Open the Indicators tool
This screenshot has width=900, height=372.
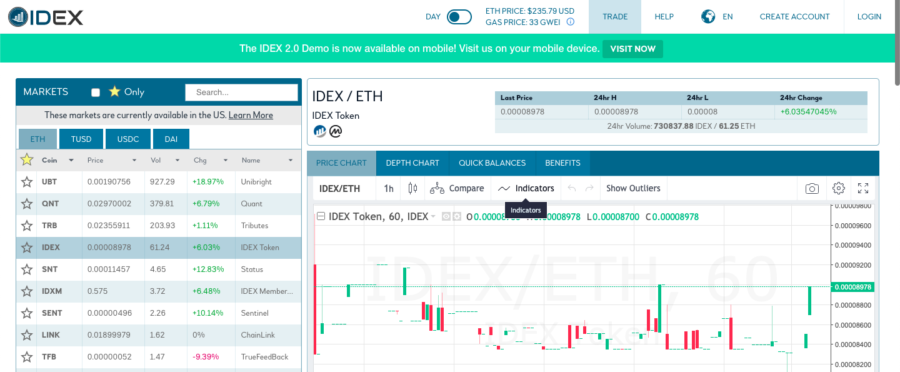point(526,188)
